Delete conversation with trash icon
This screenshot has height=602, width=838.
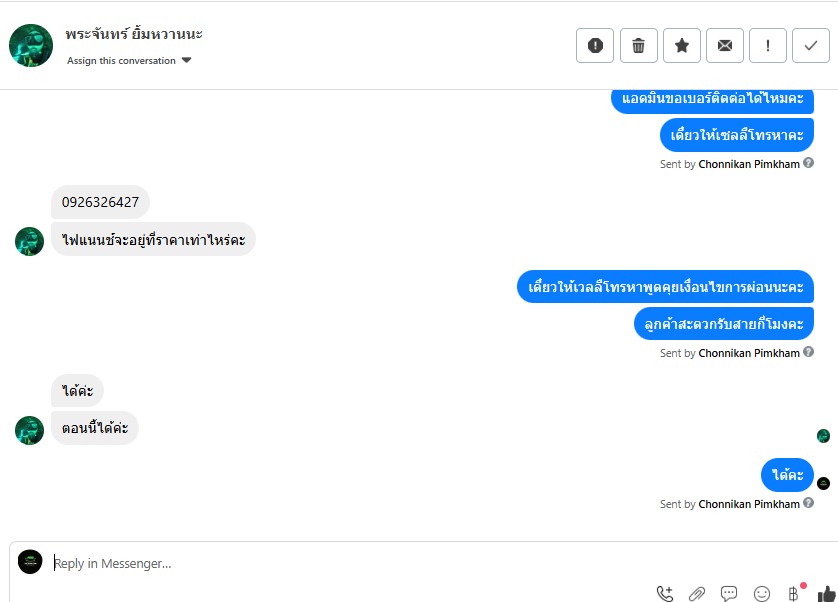point(639,45)
